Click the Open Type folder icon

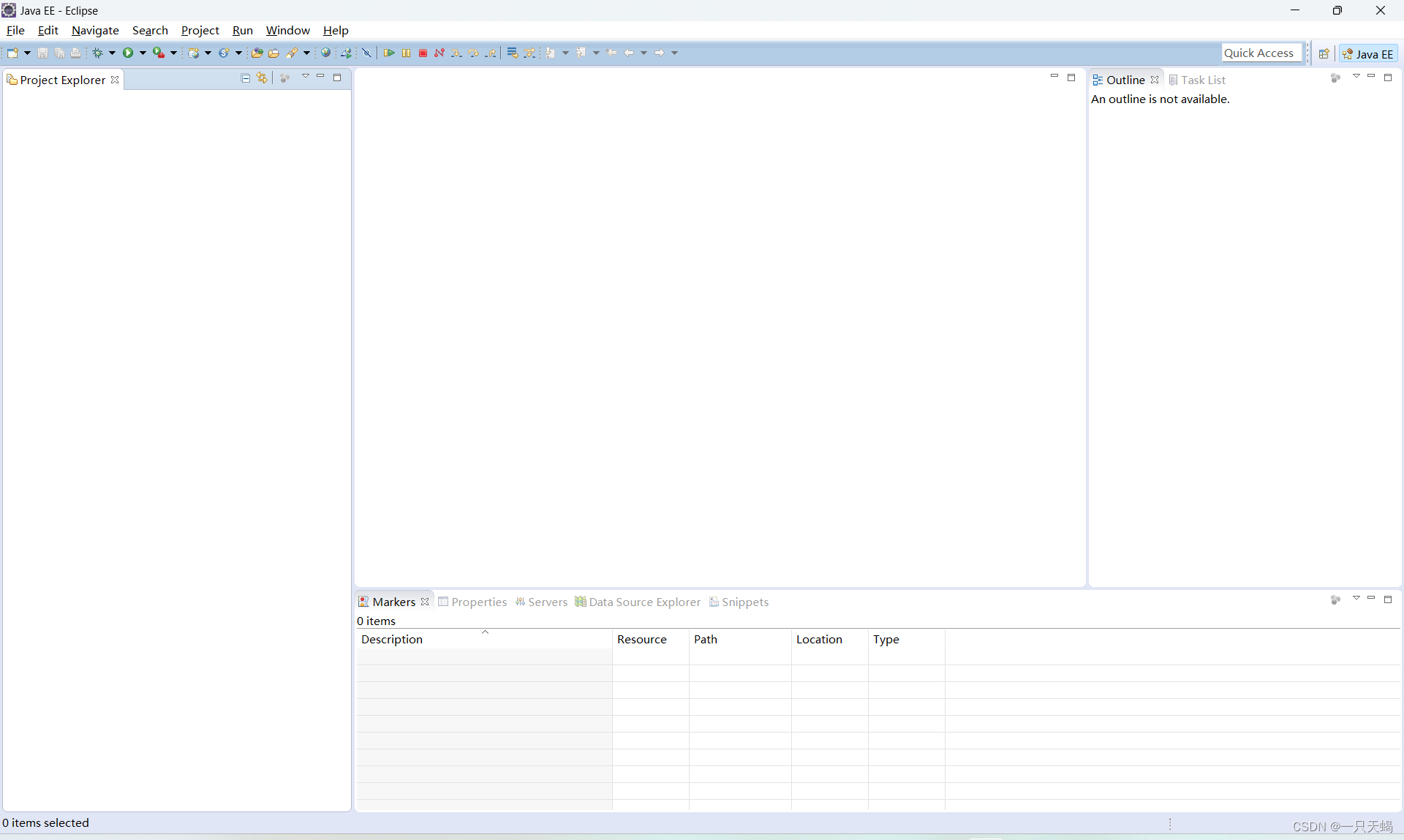click(x=257, y=53)
